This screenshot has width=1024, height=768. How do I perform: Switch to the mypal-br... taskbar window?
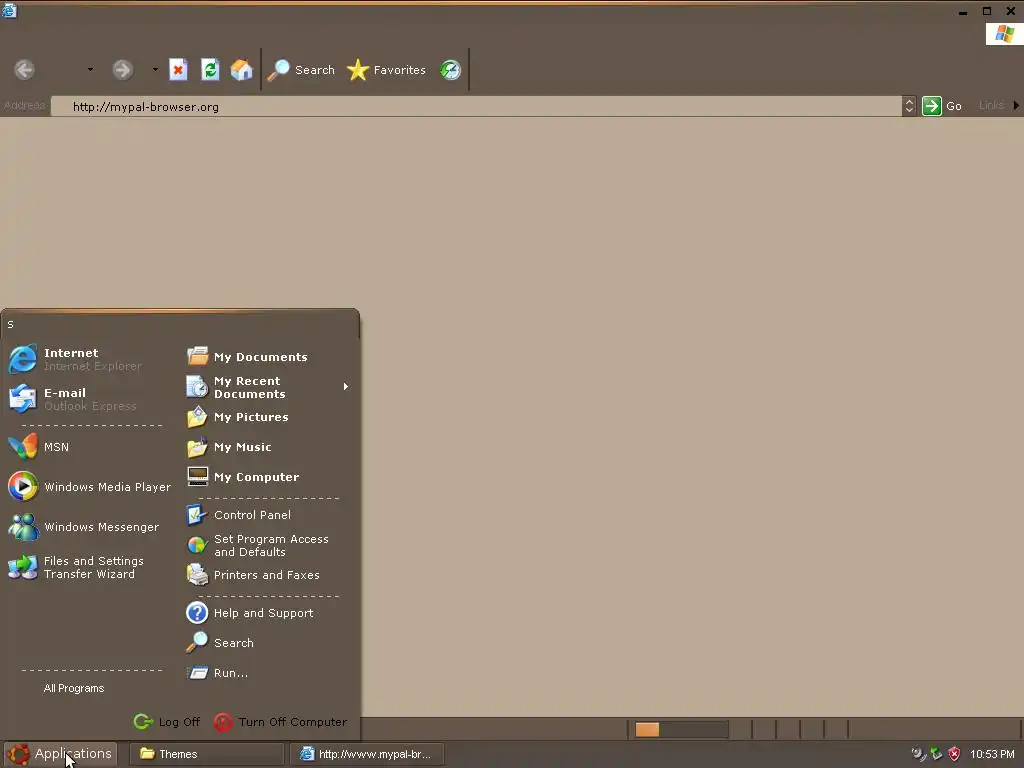pos(367,754)
